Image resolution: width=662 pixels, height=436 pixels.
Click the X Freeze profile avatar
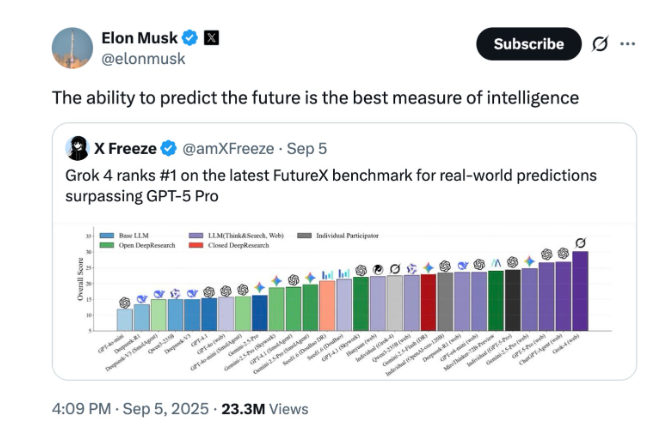[77, 148]
